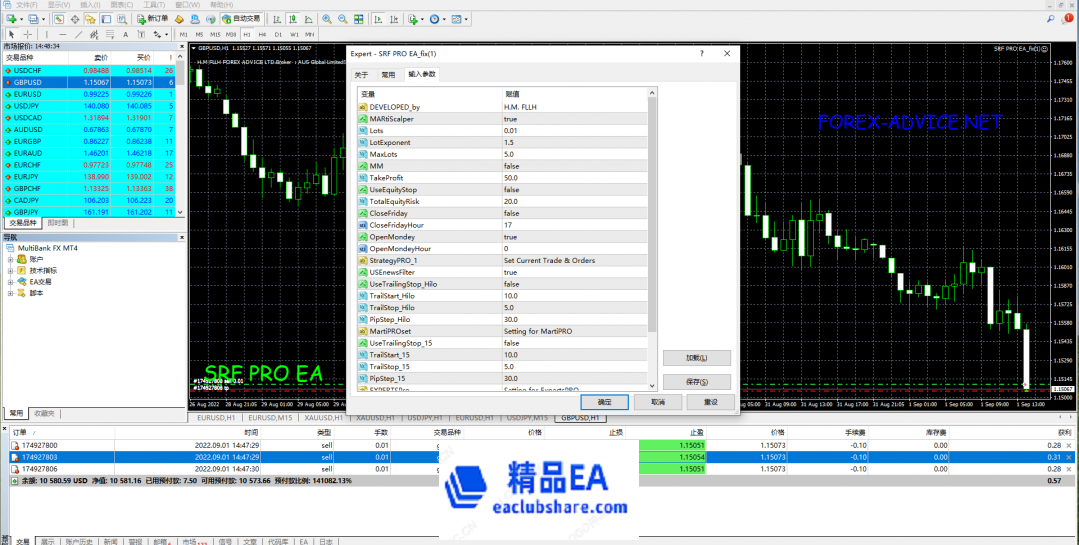The image size is (1079, 545).
Task: Toggle the Data Window crosshair icon
Action: pos(75,19)
